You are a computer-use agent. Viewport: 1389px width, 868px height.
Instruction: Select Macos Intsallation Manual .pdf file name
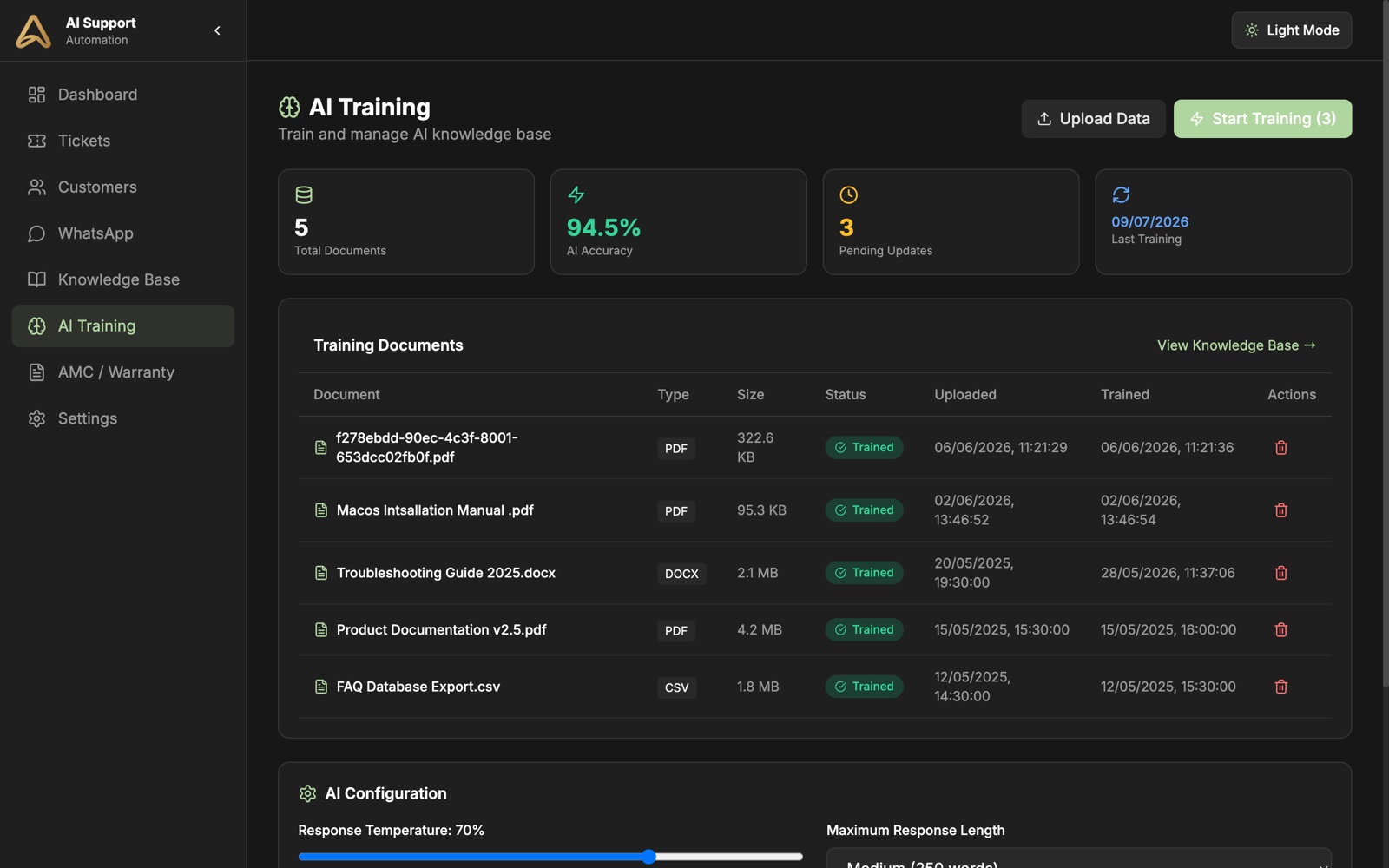click(435, 510)
